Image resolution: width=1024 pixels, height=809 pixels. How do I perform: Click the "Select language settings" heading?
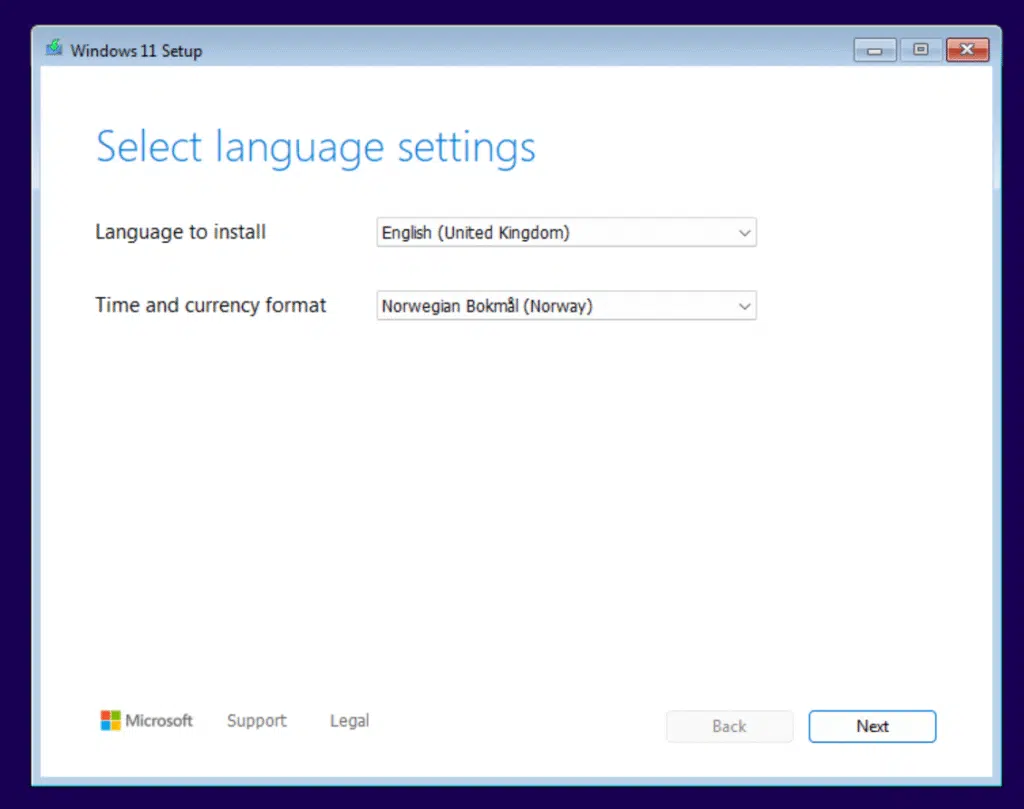(x=315, y=148)
